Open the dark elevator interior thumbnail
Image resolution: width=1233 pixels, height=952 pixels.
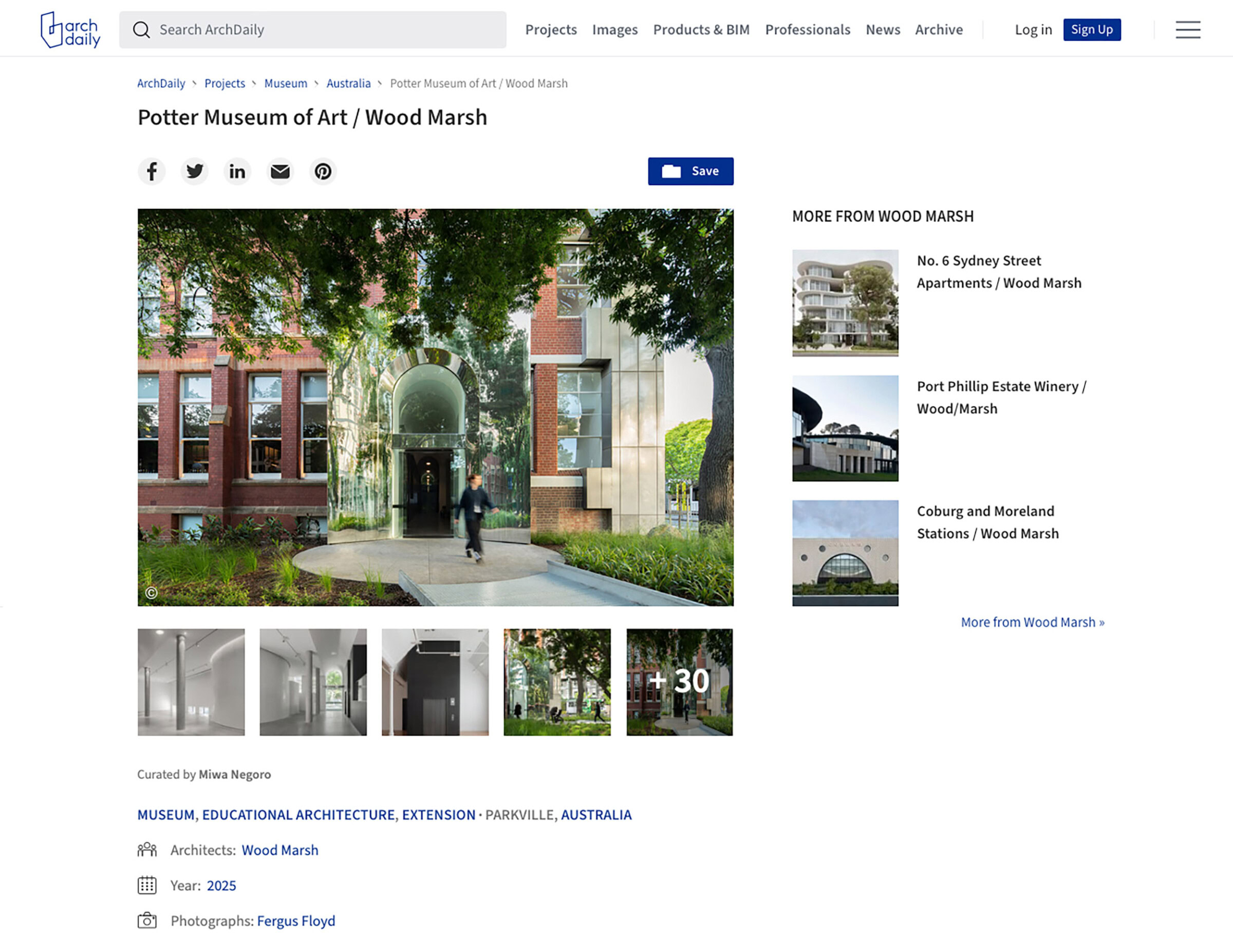click(435, 682)
